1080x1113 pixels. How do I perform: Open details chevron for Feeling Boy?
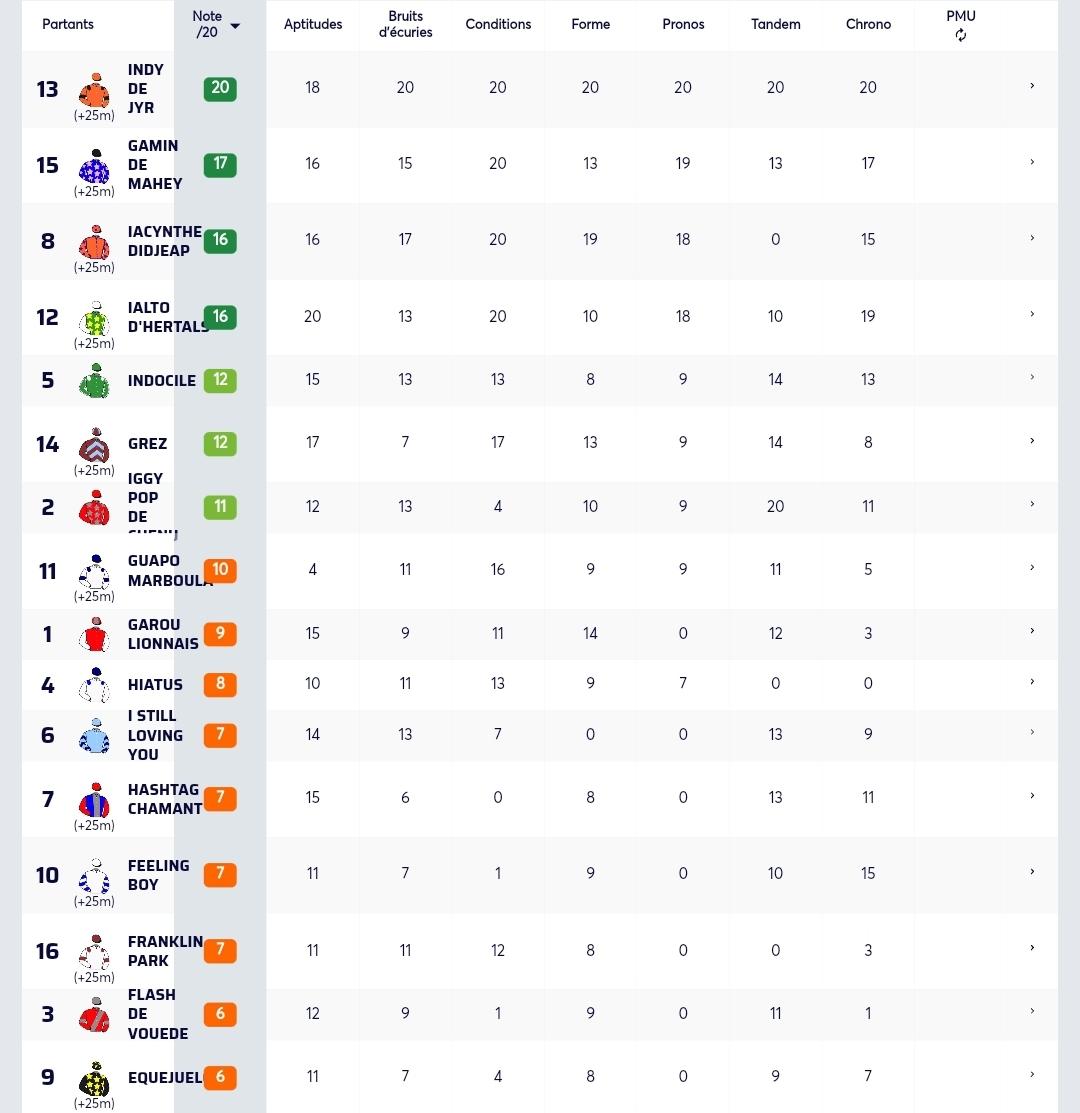click(1032, 872)
